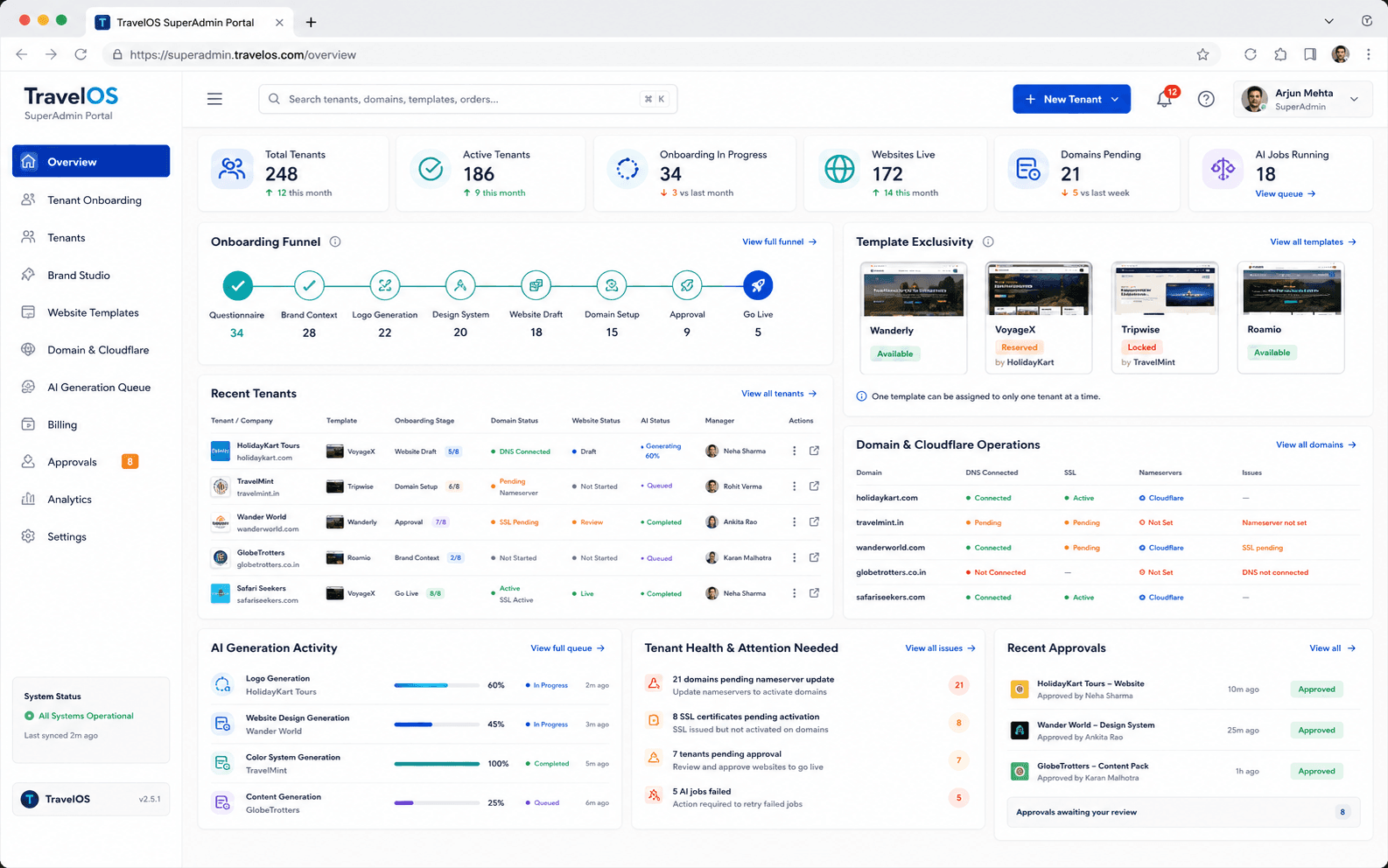The image size is (1388, 868).
Task: Click info icon beside Onboarding Funnel
Action: pyautogui.click(x=335, y=241)
